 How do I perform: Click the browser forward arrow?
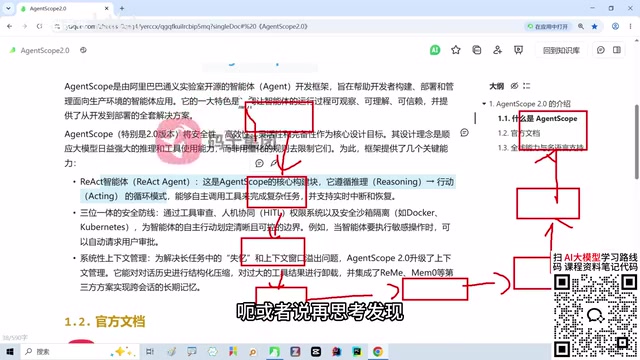24,26
